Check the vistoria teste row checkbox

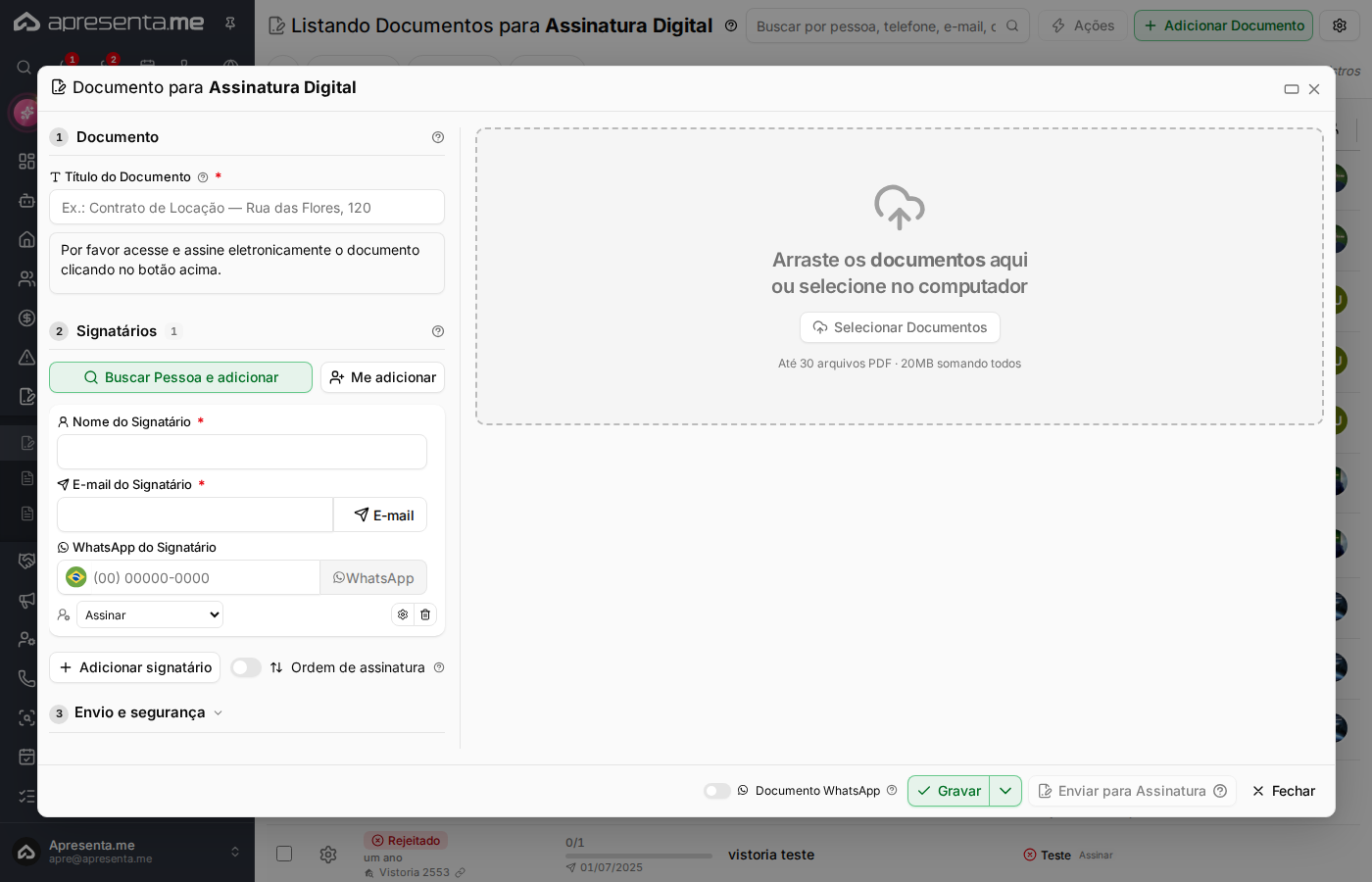[x=284, y=854]
